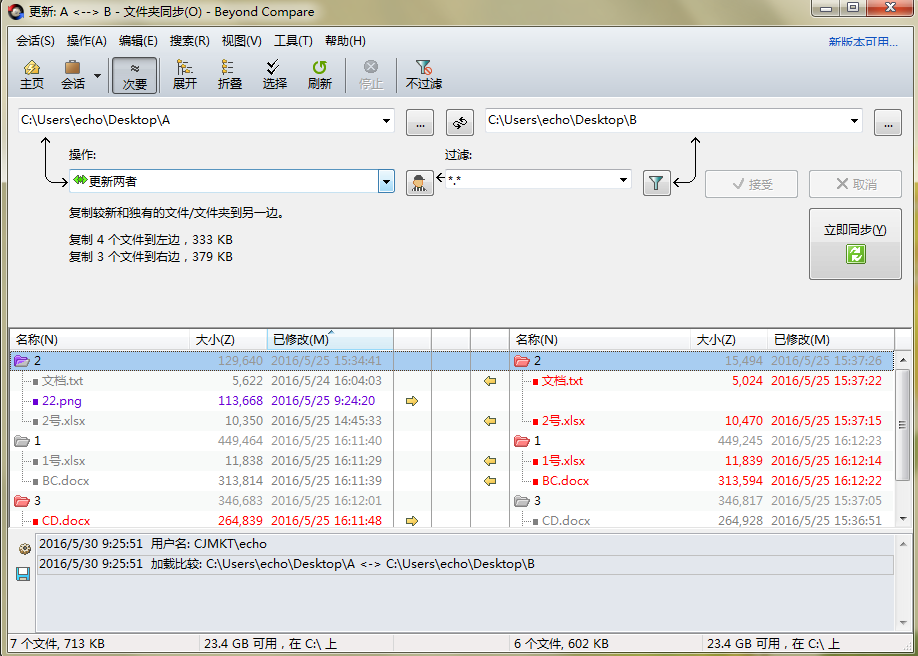
Task: Click the 主页 home toolbar icon
Action: pos(32,75)
